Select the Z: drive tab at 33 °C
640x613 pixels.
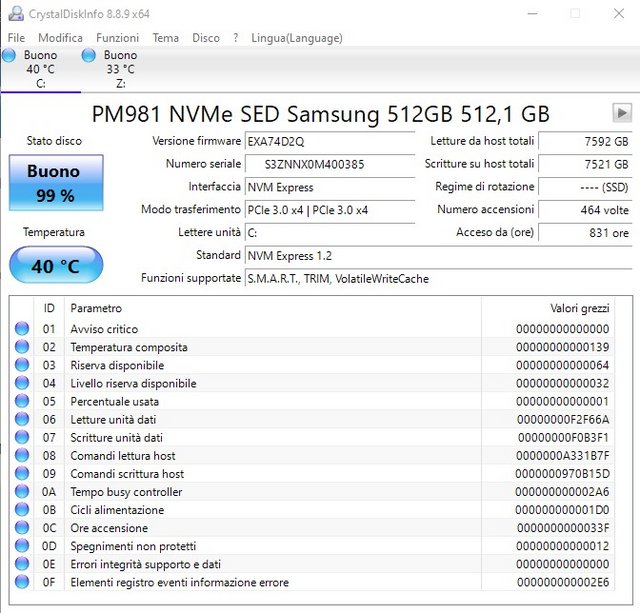[120, 69]
